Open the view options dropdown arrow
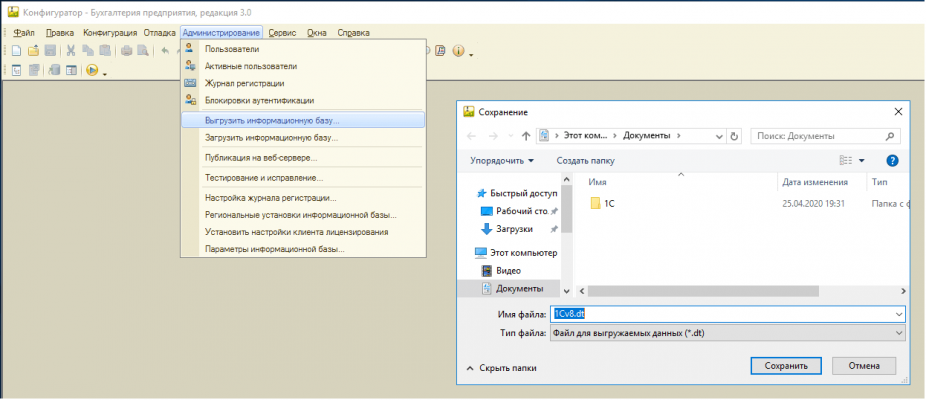The width and height of the screenshot is (926, 400). (861, 160)
